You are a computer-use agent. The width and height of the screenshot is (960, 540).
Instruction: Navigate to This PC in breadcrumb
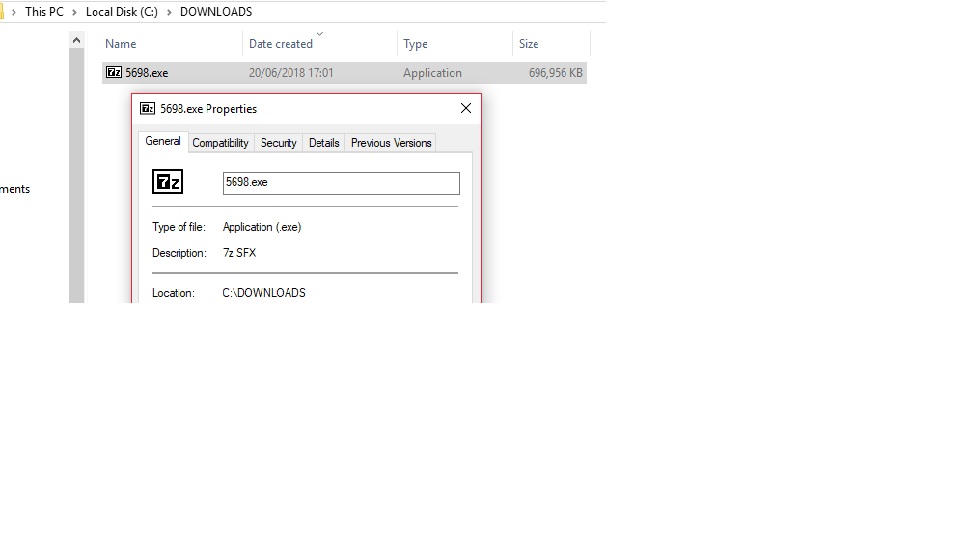tap(44, 12)
